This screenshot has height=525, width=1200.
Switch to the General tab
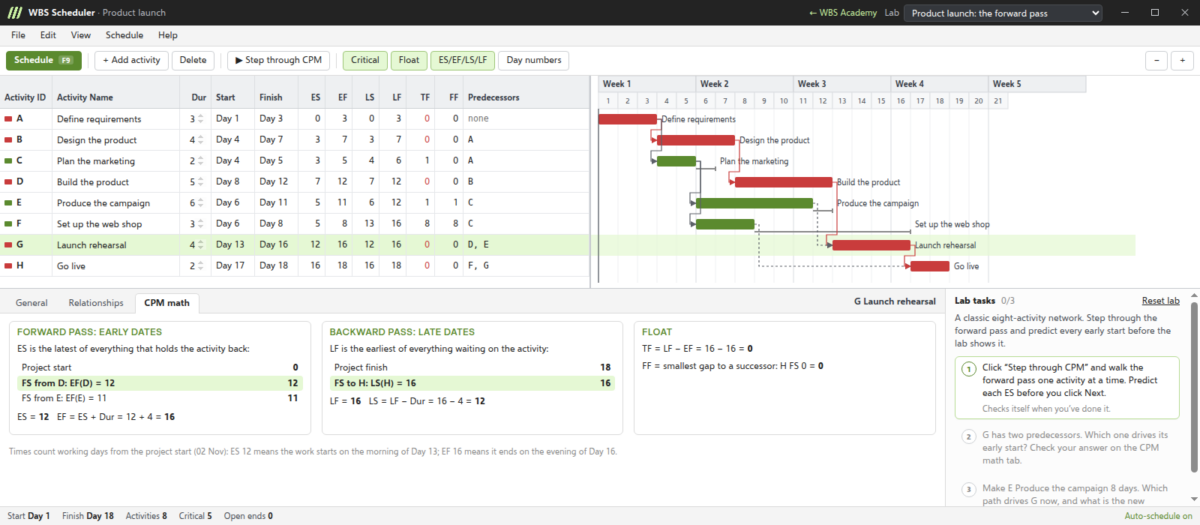click(x=32, y=302)
